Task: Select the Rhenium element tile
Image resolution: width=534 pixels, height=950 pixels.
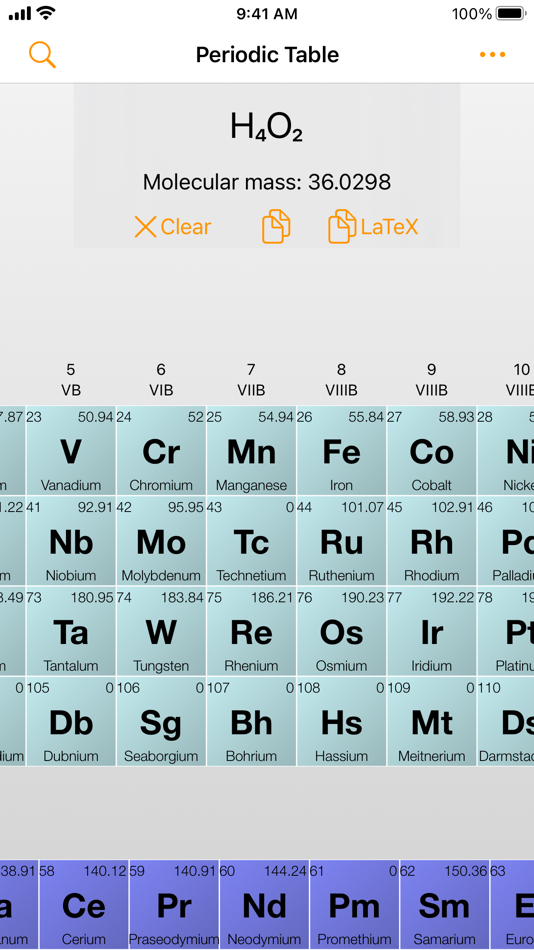Action: [x=251, y=631]
